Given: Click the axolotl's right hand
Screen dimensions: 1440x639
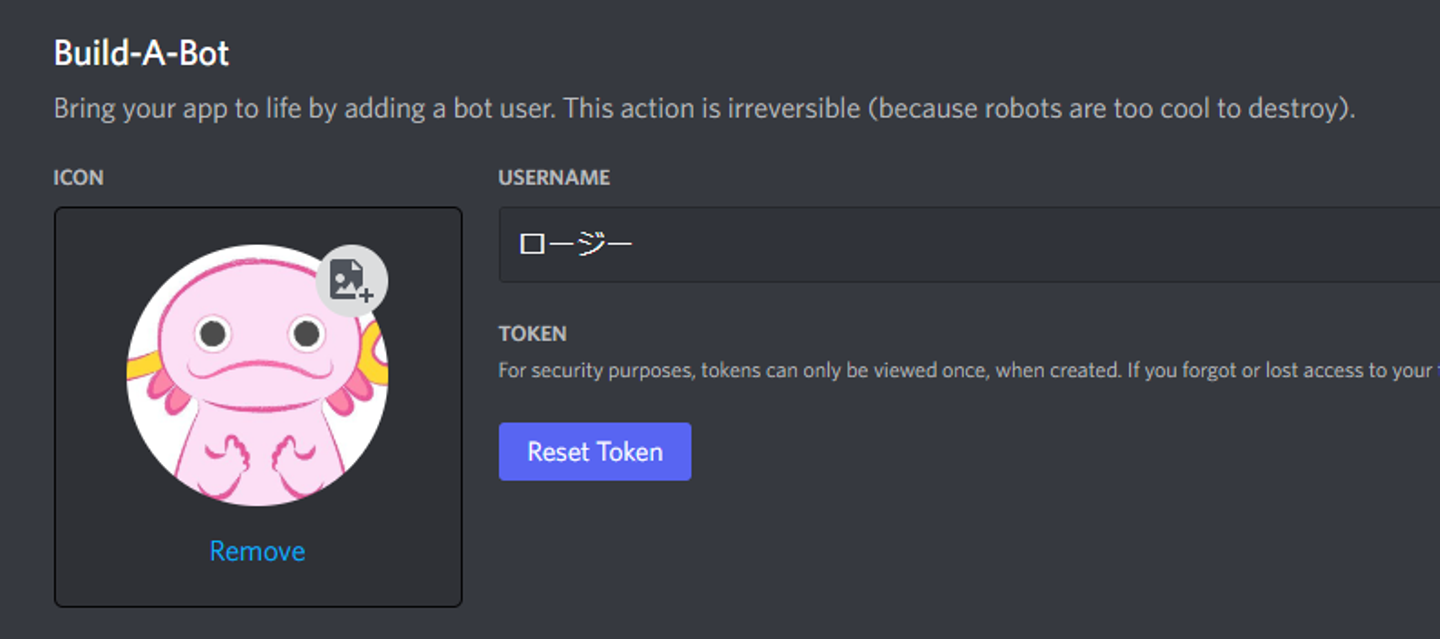Looking at the screenshot, I should (296, 458).
